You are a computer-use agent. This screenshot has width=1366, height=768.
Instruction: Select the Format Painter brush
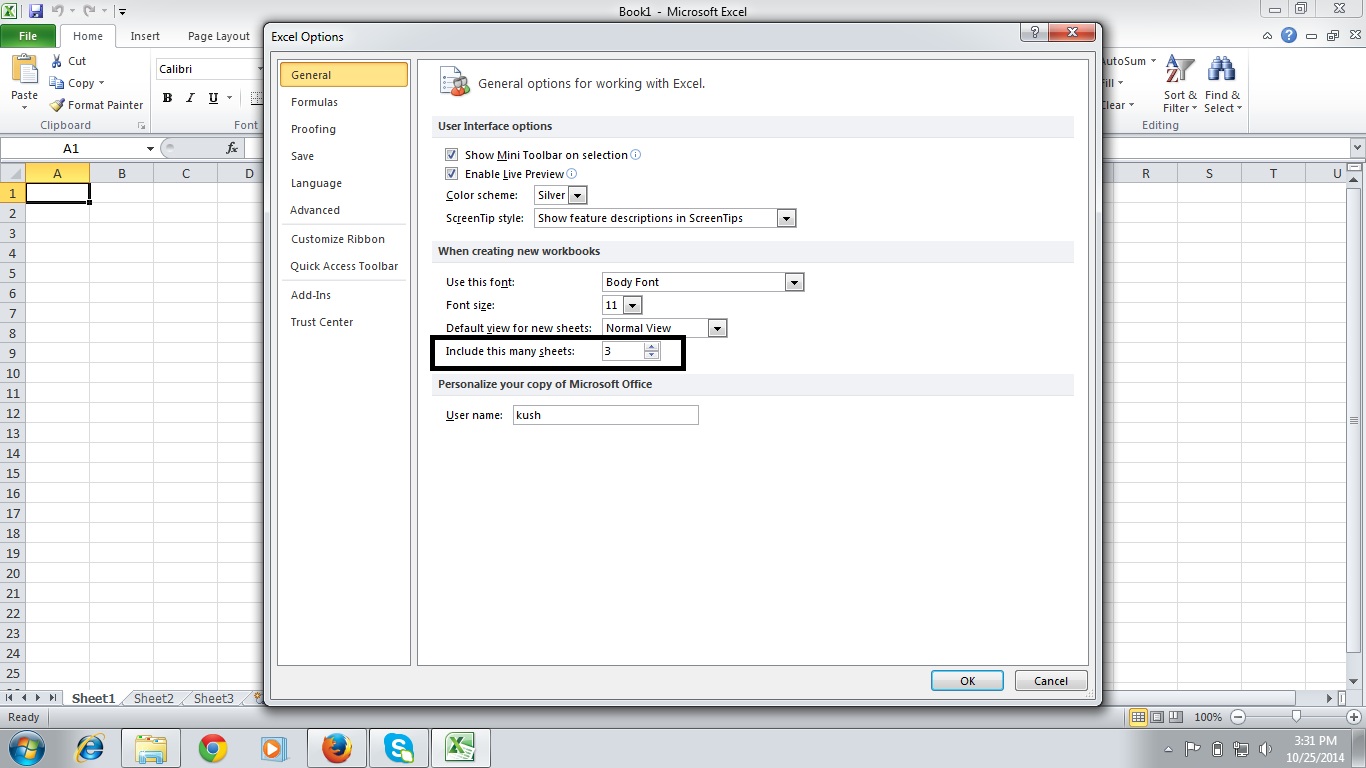(57, 105)
